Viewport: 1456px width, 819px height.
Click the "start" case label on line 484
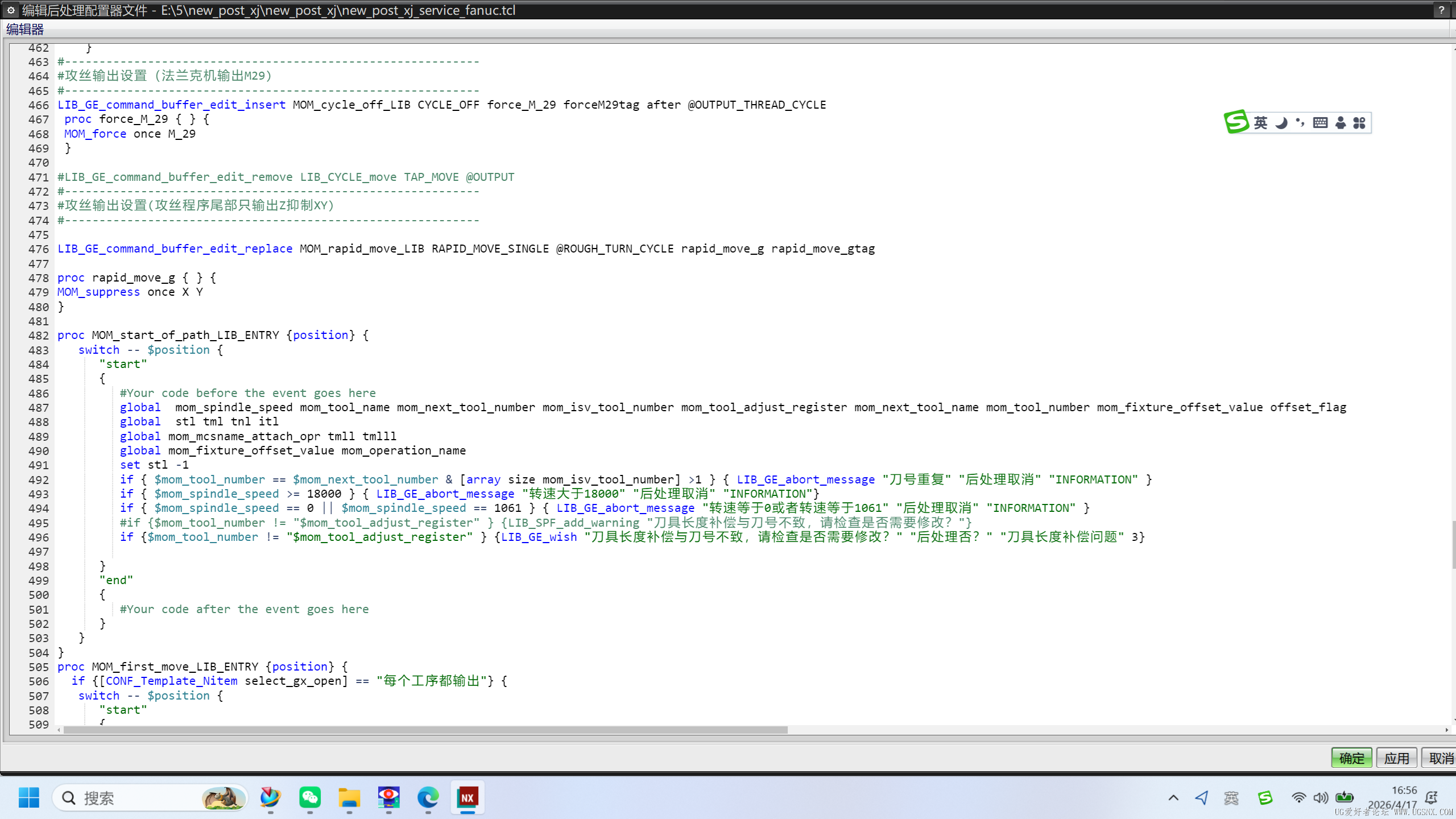click(123, 364)
